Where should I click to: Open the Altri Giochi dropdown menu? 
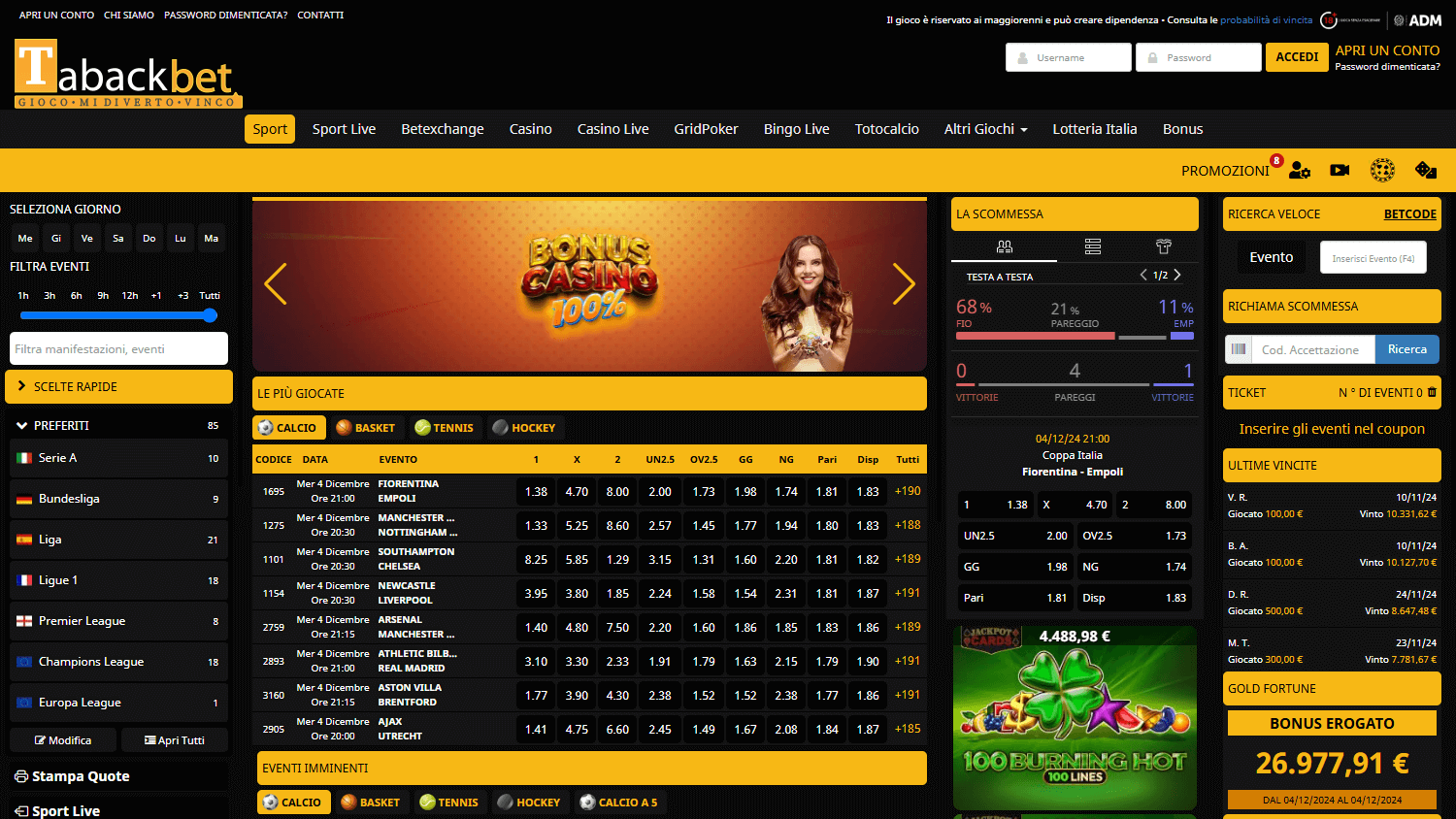[985, 129]
